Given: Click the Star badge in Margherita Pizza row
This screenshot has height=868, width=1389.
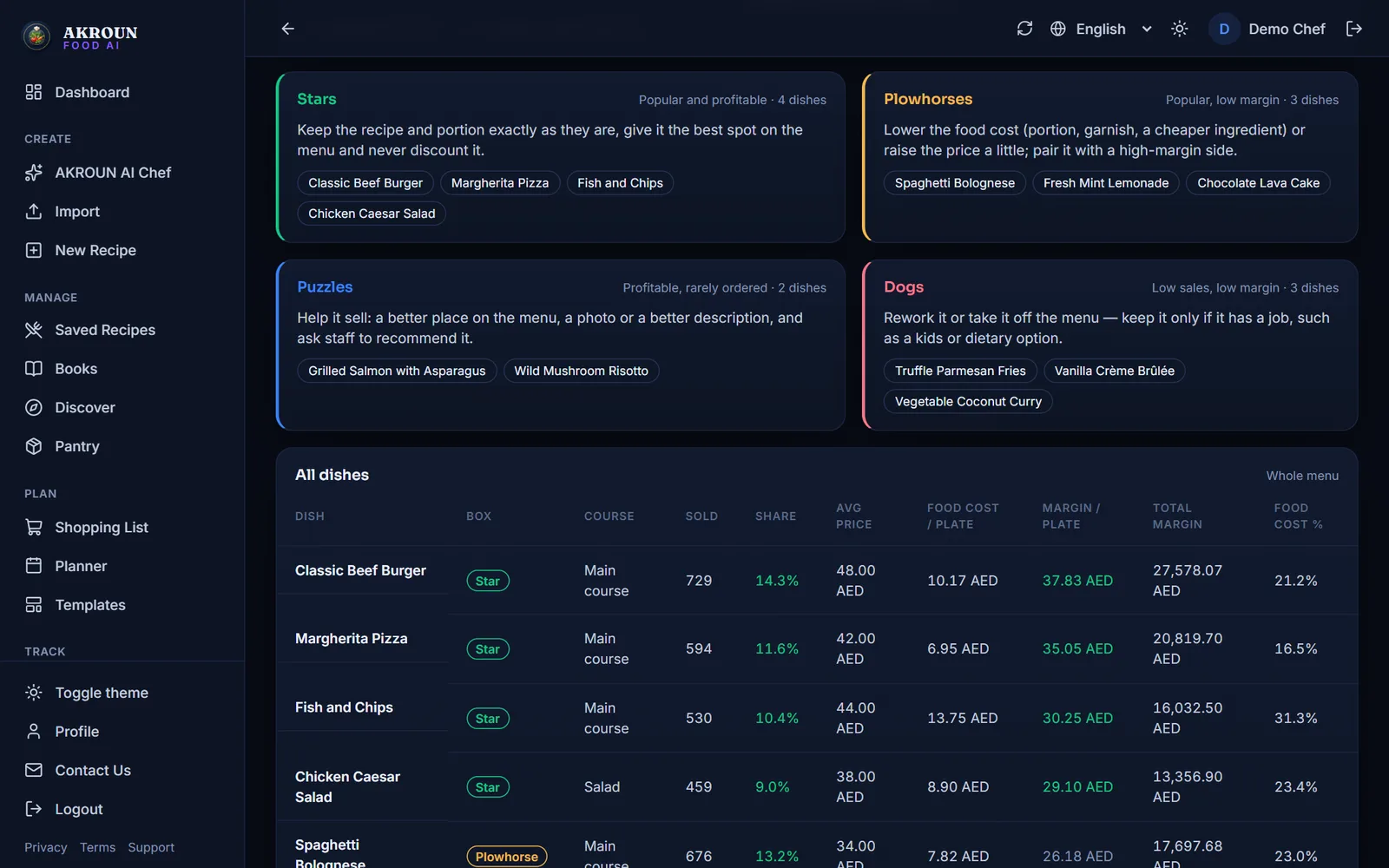Looking at the screenshot, I should point(488,649).
